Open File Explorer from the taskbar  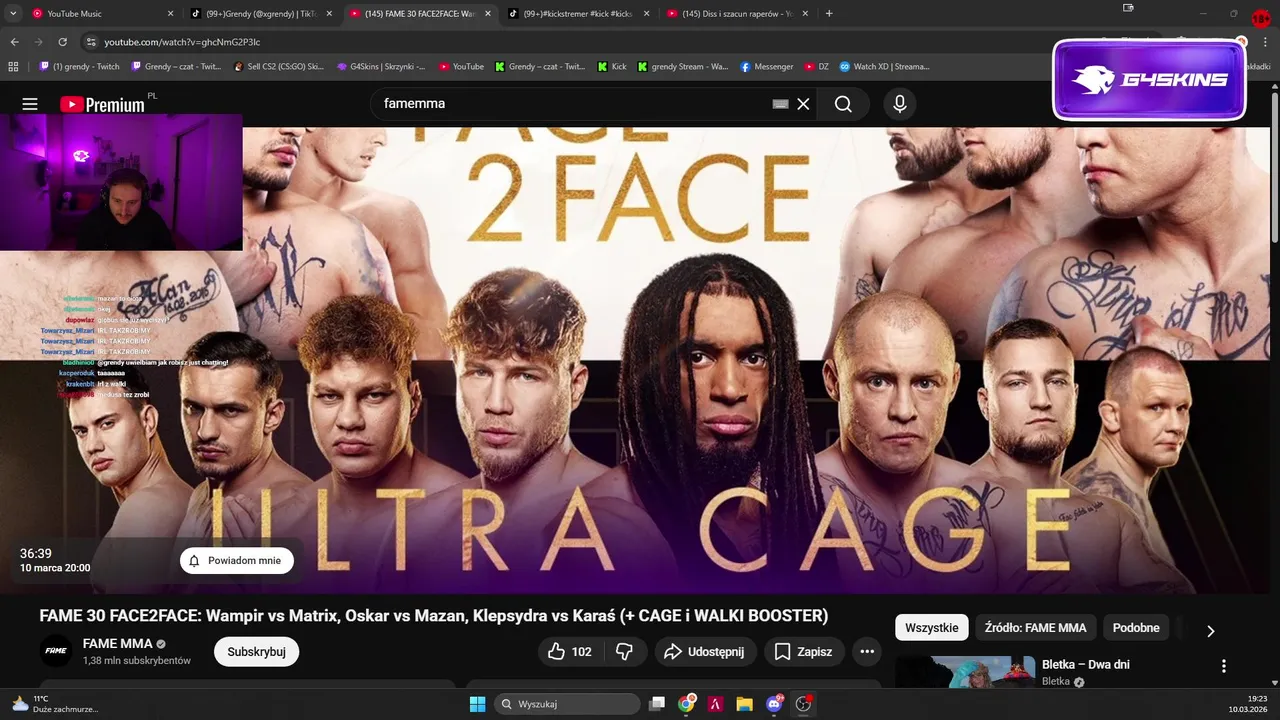744,704
